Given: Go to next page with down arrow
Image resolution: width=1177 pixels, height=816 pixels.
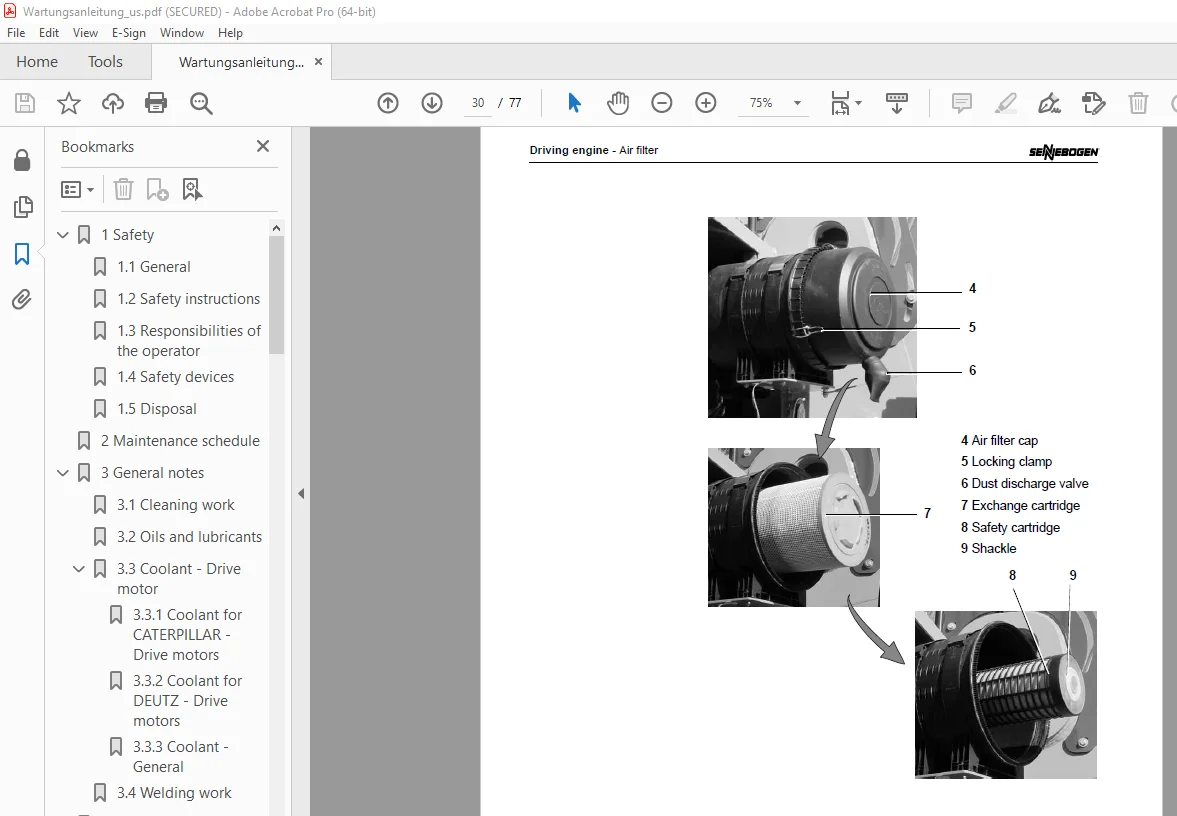Looking at the screenshot, I should pos(432,103).
